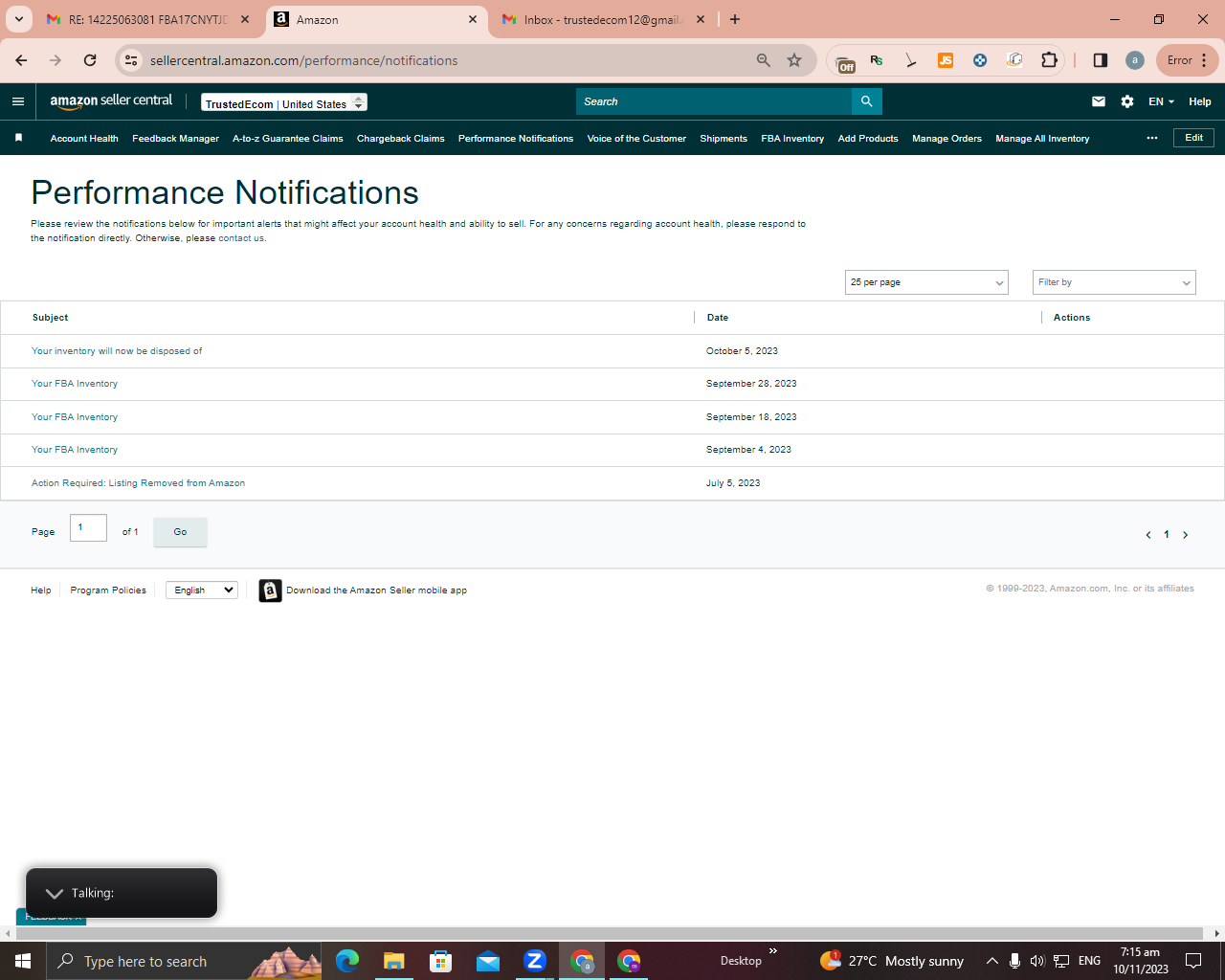Collapse the Talking panel chevron
1225x980 pixels.
55,893
